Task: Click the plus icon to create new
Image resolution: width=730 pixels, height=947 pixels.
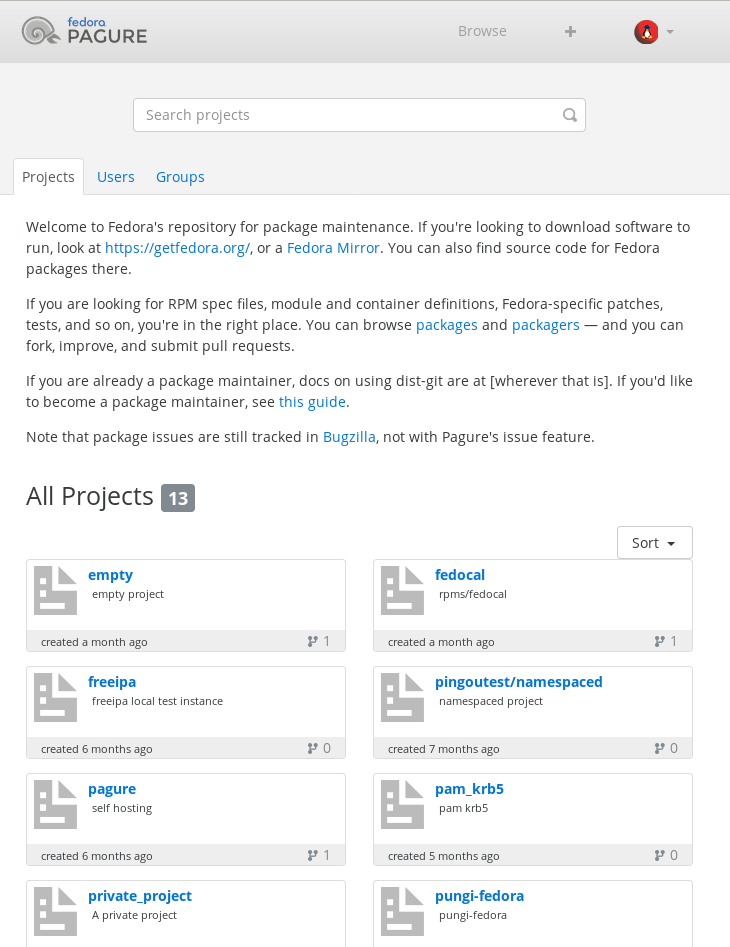Action: tap(570, 31)
